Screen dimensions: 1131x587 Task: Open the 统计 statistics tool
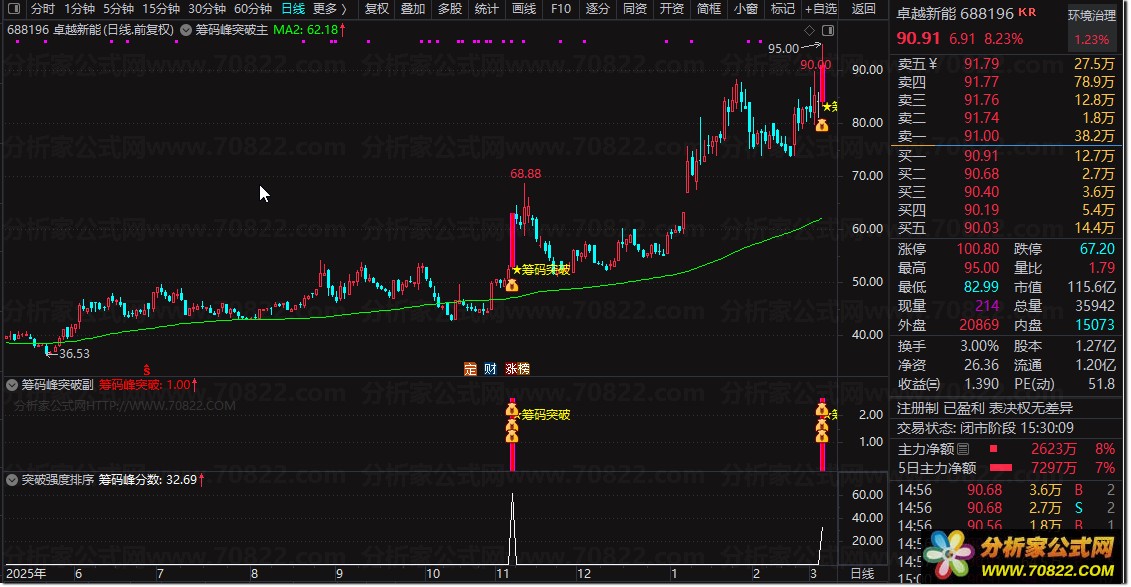(487, 9)
